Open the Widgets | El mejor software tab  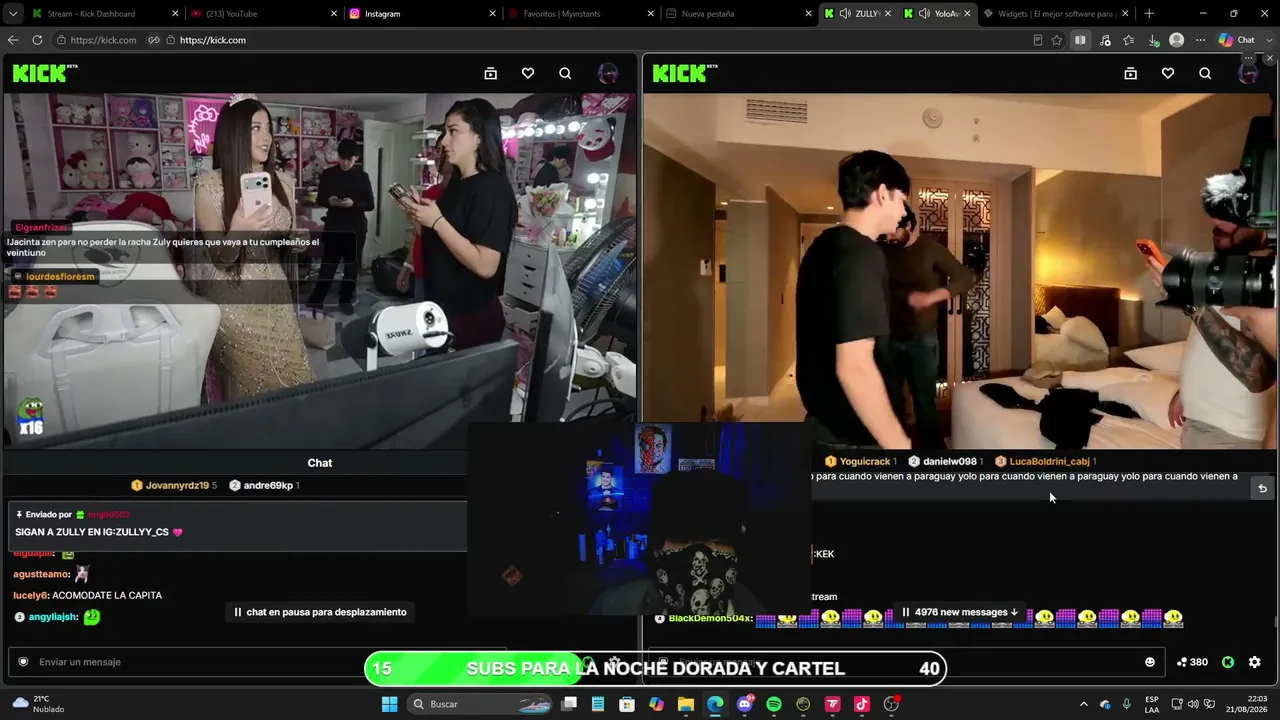1055,14
